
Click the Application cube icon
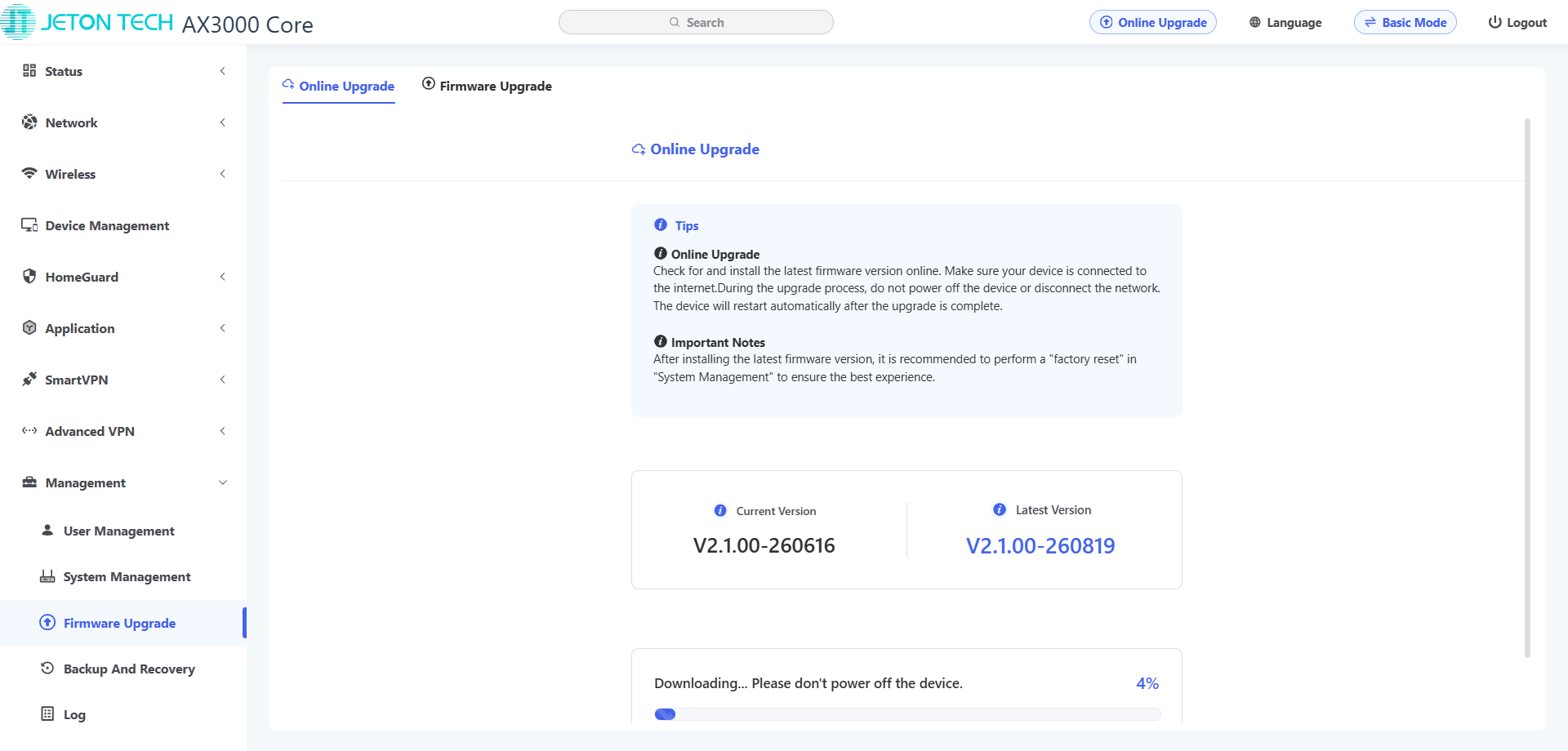[x=29, y=328]
